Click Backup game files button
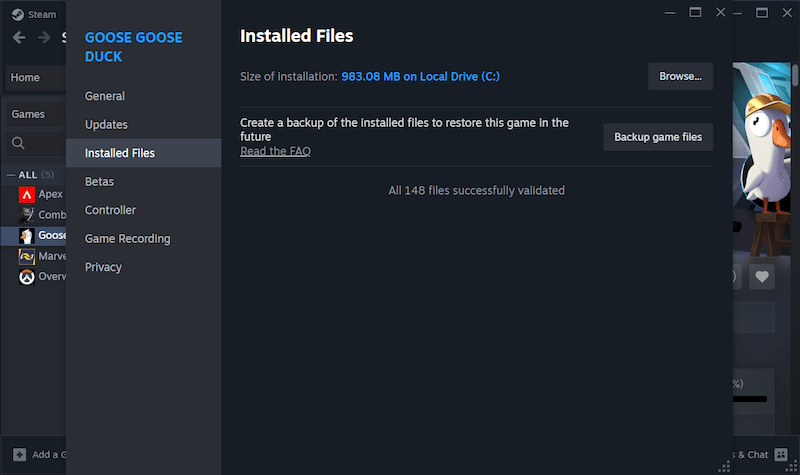The height and width of the screenshot is (475, 800). point(657,137)
